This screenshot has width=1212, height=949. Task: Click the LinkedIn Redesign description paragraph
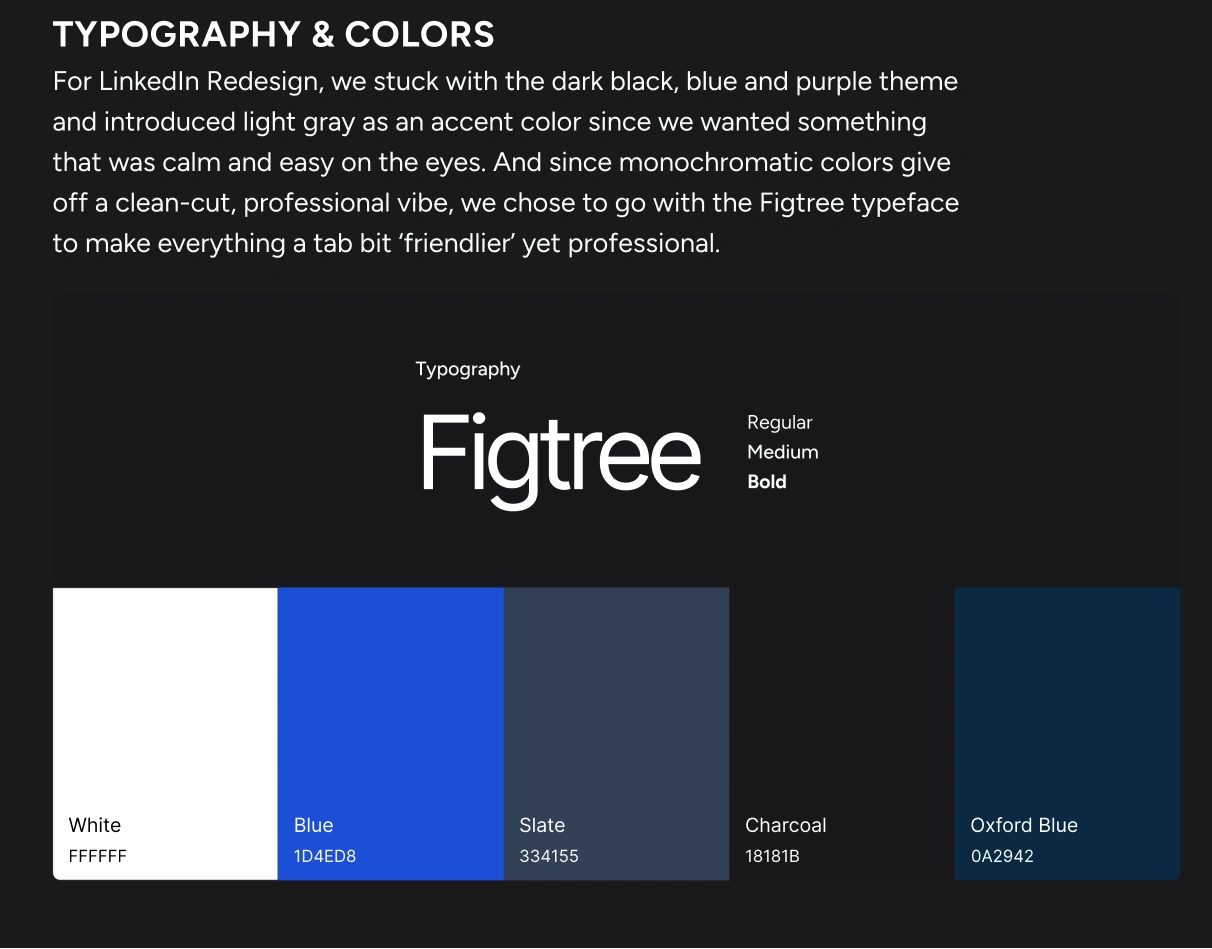click(505, 162)
